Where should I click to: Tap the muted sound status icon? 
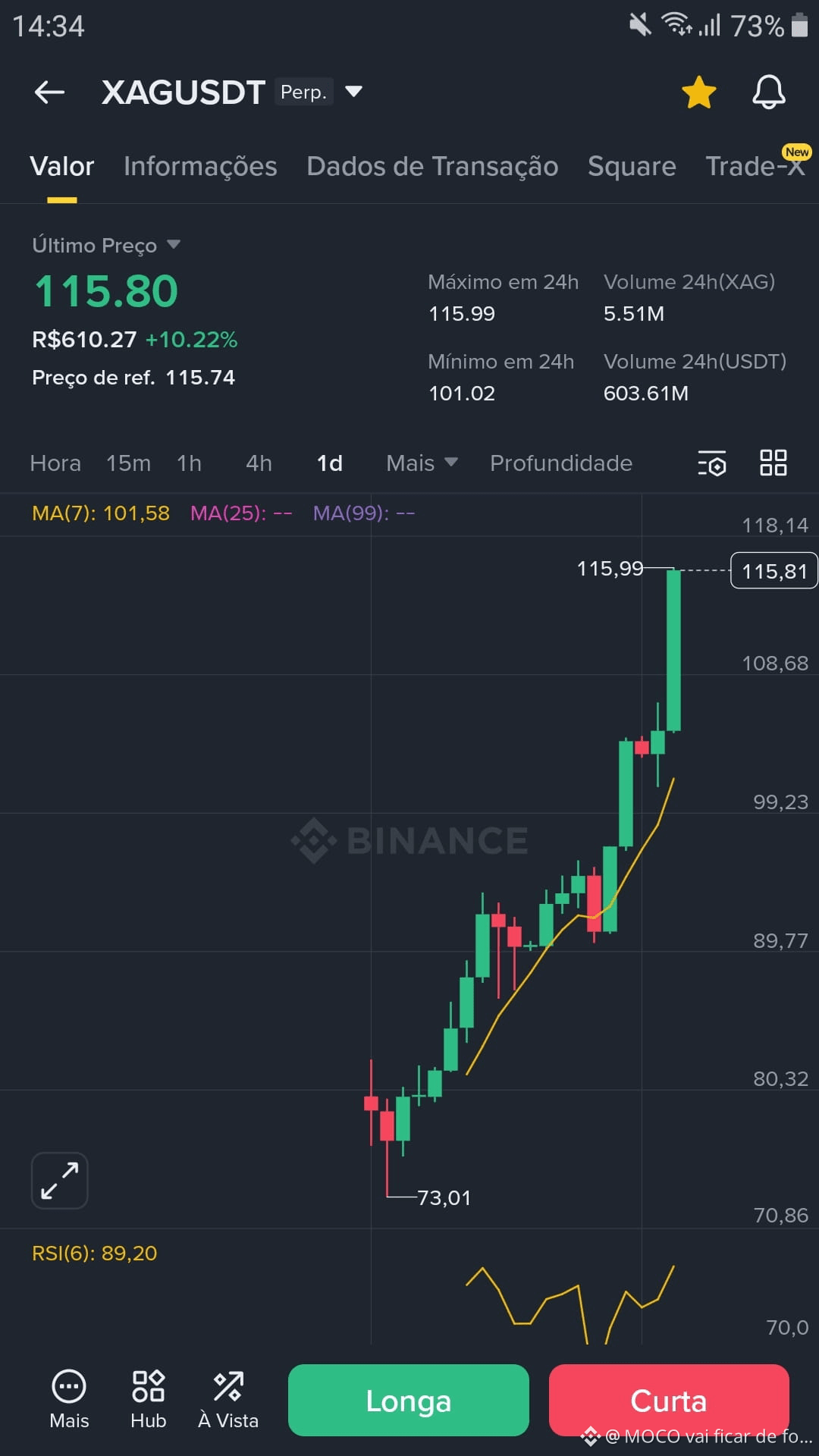pos(640,25)
